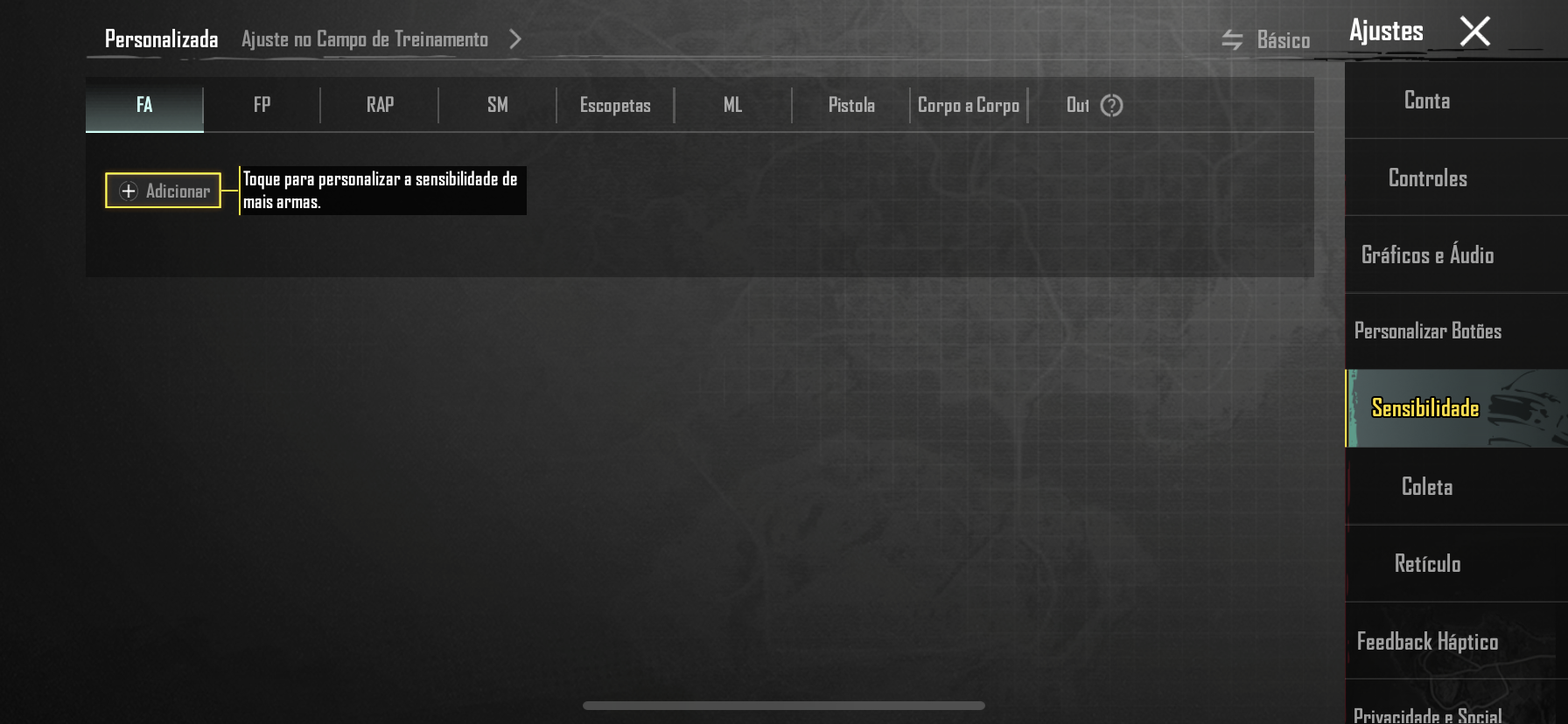Close the Ajustes settings with X
This screenshot has height=724, width=1568.
coord(1474,31)
